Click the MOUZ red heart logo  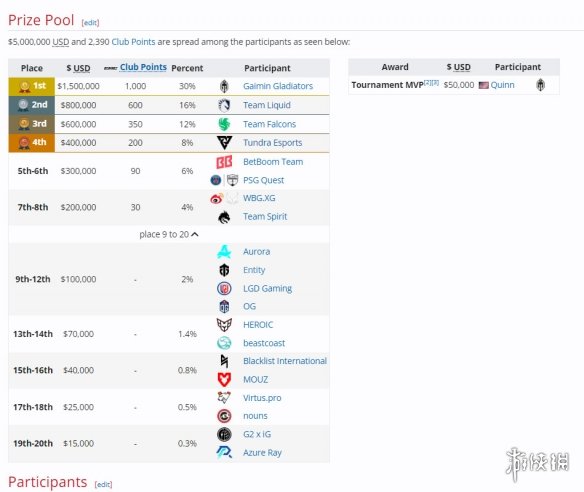224,380
